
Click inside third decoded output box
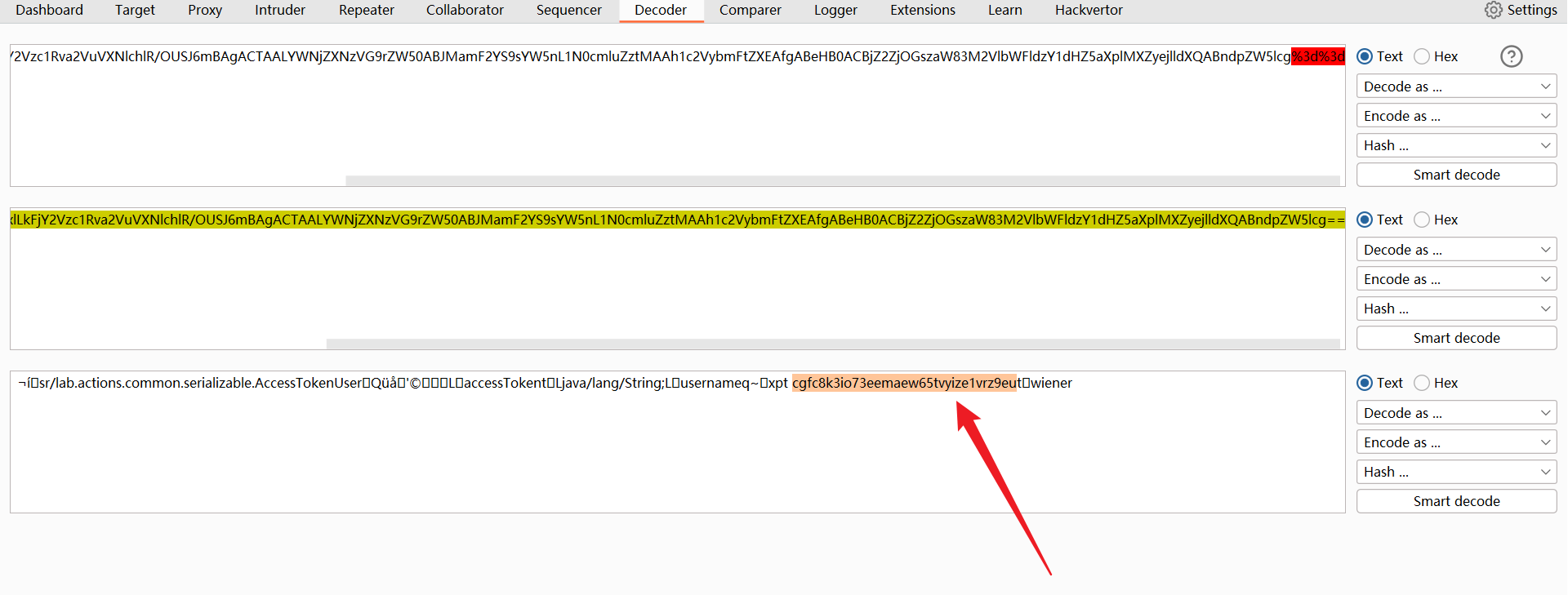tap(678, 442)
